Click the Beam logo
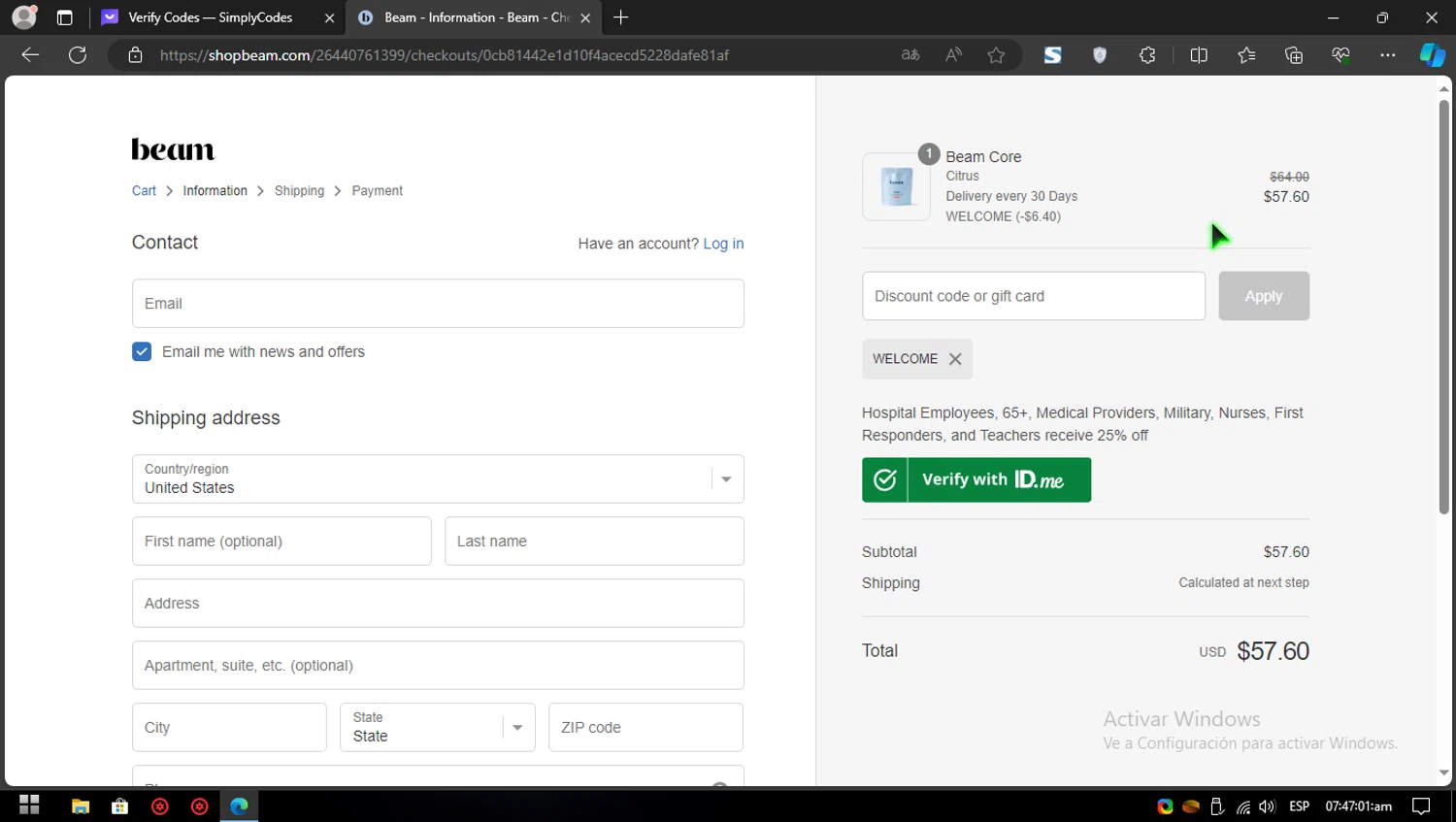Image resolution: width=1456 pixels, height=822 pixels. pyautogui.click(x=173, y=149)
